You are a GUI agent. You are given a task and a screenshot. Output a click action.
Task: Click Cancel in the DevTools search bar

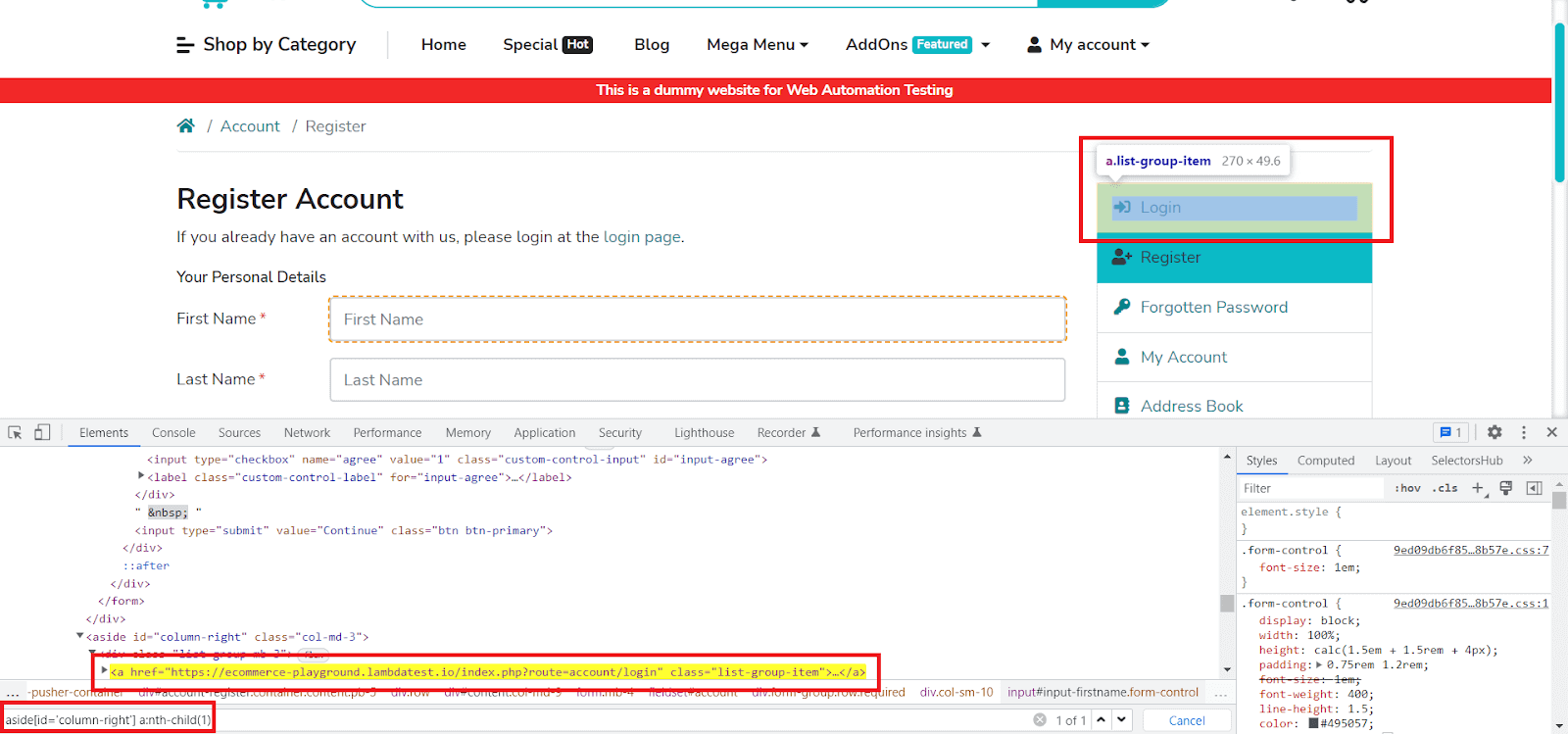pos(1187,720)
